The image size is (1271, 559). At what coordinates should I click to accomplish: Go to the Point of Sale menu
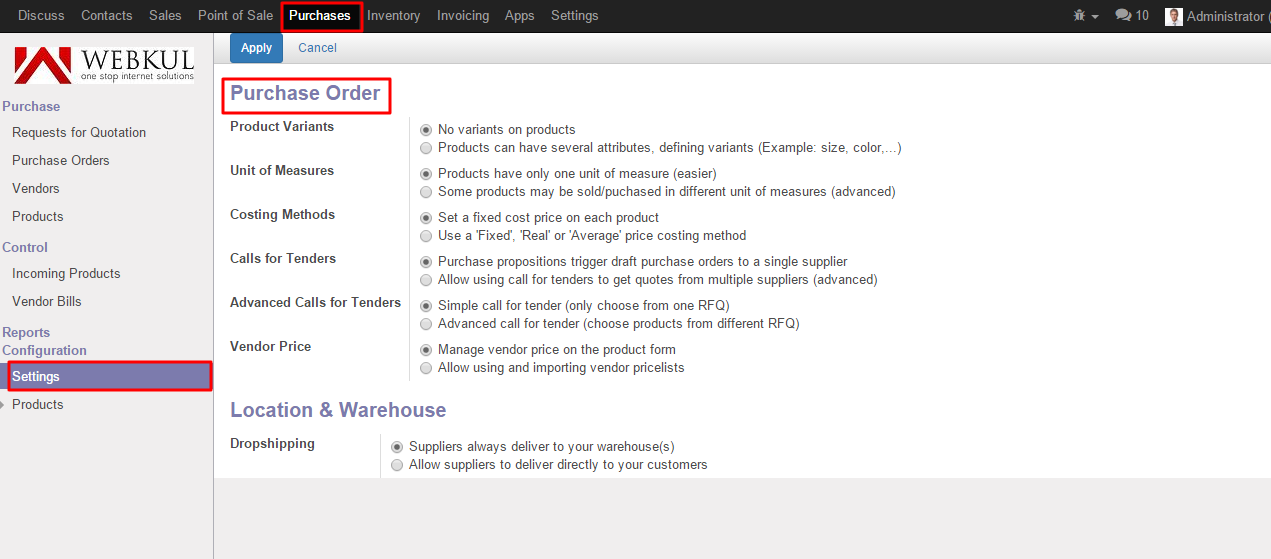coord(235,16)
